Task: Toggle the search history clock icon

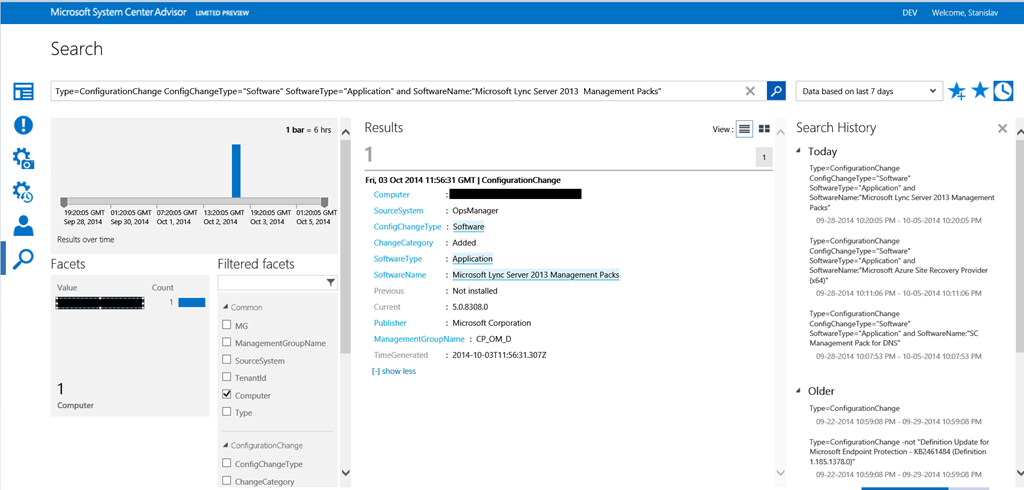Action: click(1002, 91)
